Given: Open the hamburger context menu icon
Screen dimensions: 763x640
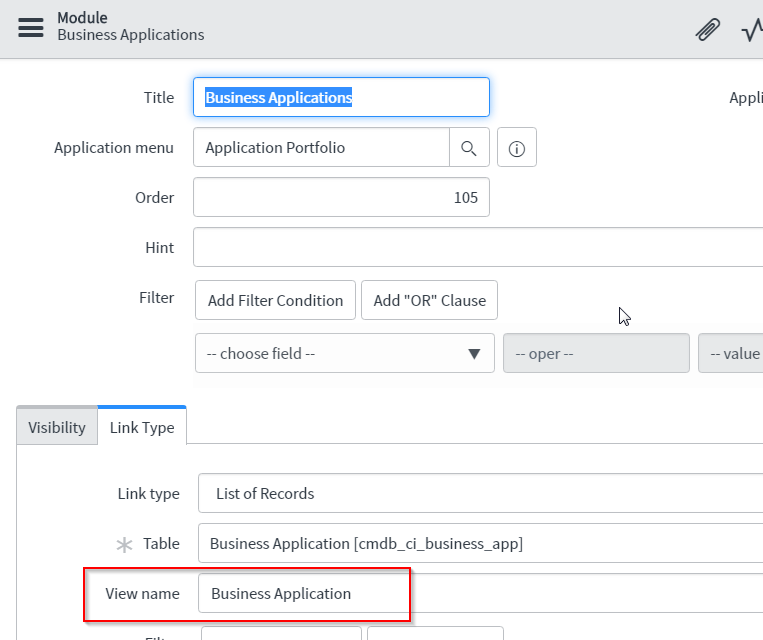Looking at the screenshot, I should pyautogui.click(x=31, y=27).
